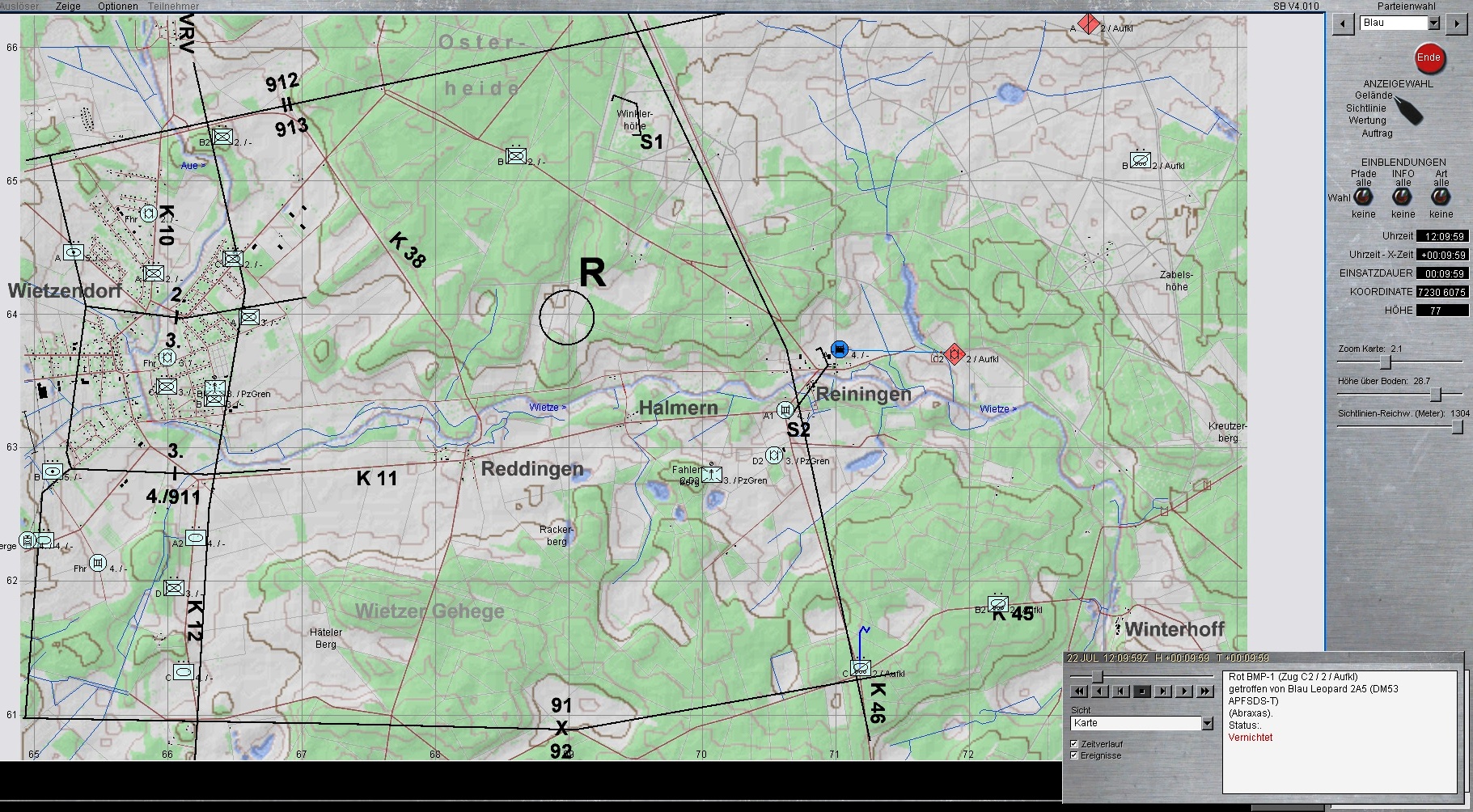Viewport: 1473px width, 812px height.
Task: Uncheck the Ereignisse checkbox
Action: (x=1074, y=755)
